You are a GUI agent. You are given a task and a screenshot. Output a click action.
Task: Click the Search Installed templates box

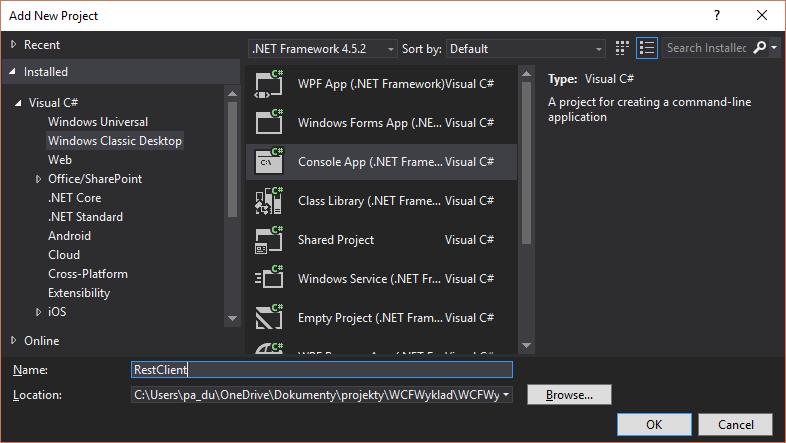707,48
